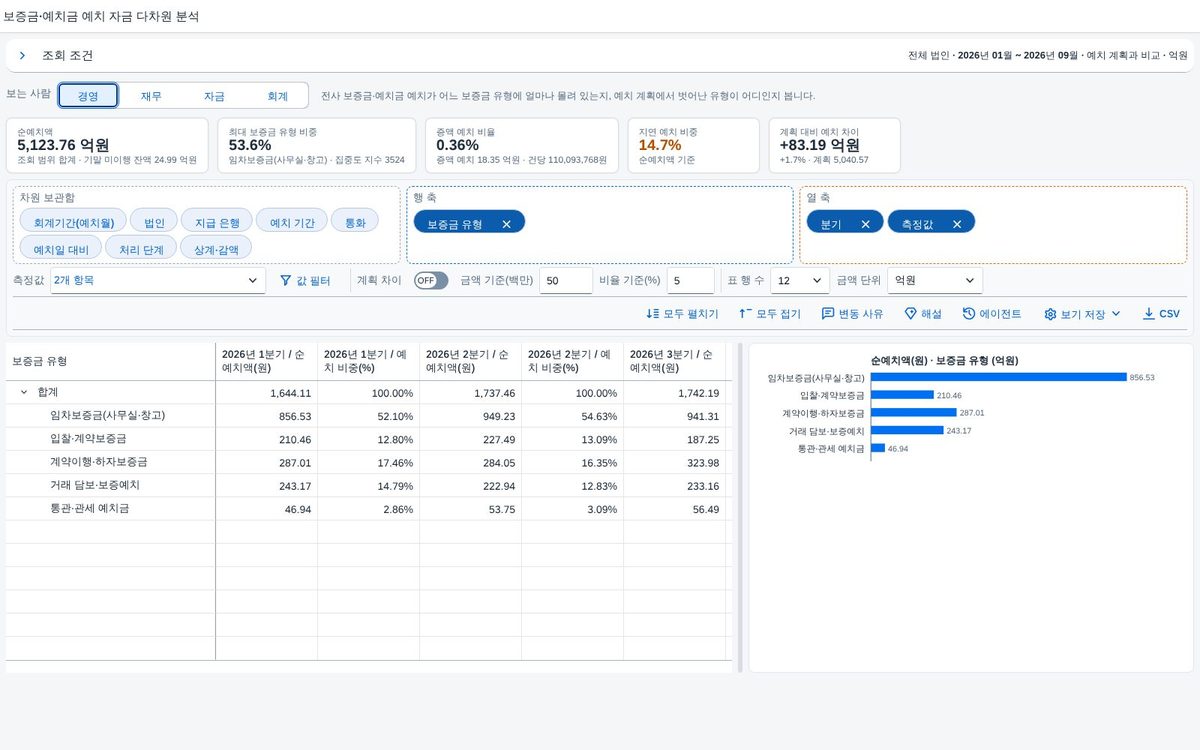Click the 2026년 3분기 / 순예치액(원) header
This screenshot has width=1200, height=750.
(x=674, y=361)
